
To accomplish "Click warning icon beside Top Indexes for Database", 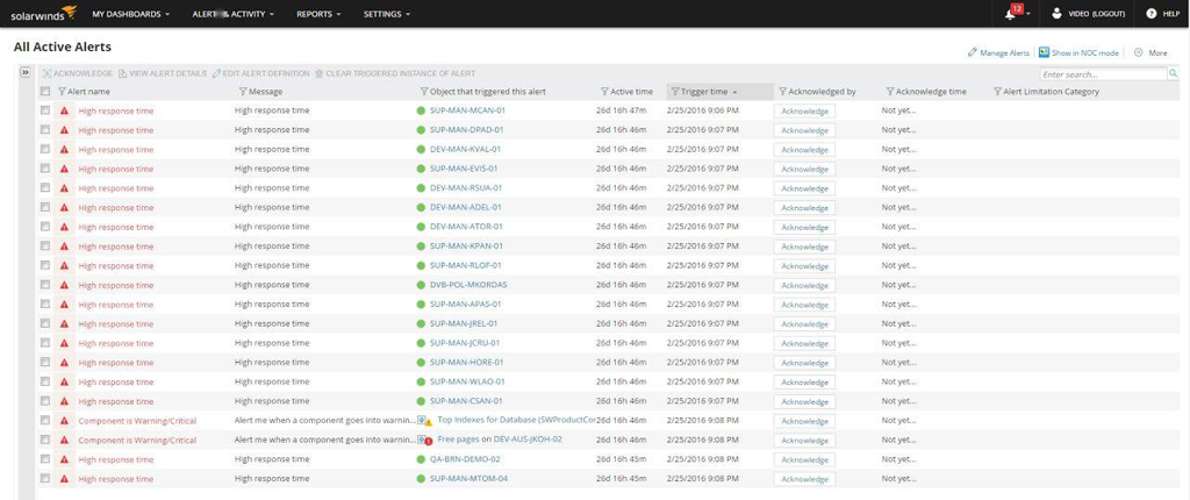I will tap(425, 420).
